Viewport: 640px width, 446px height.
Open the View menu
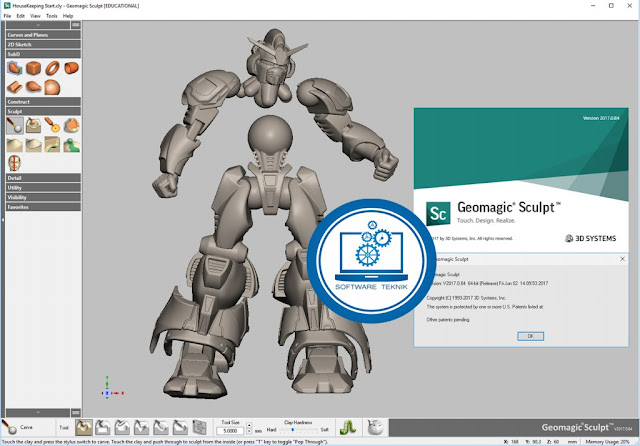coord(35,16)
